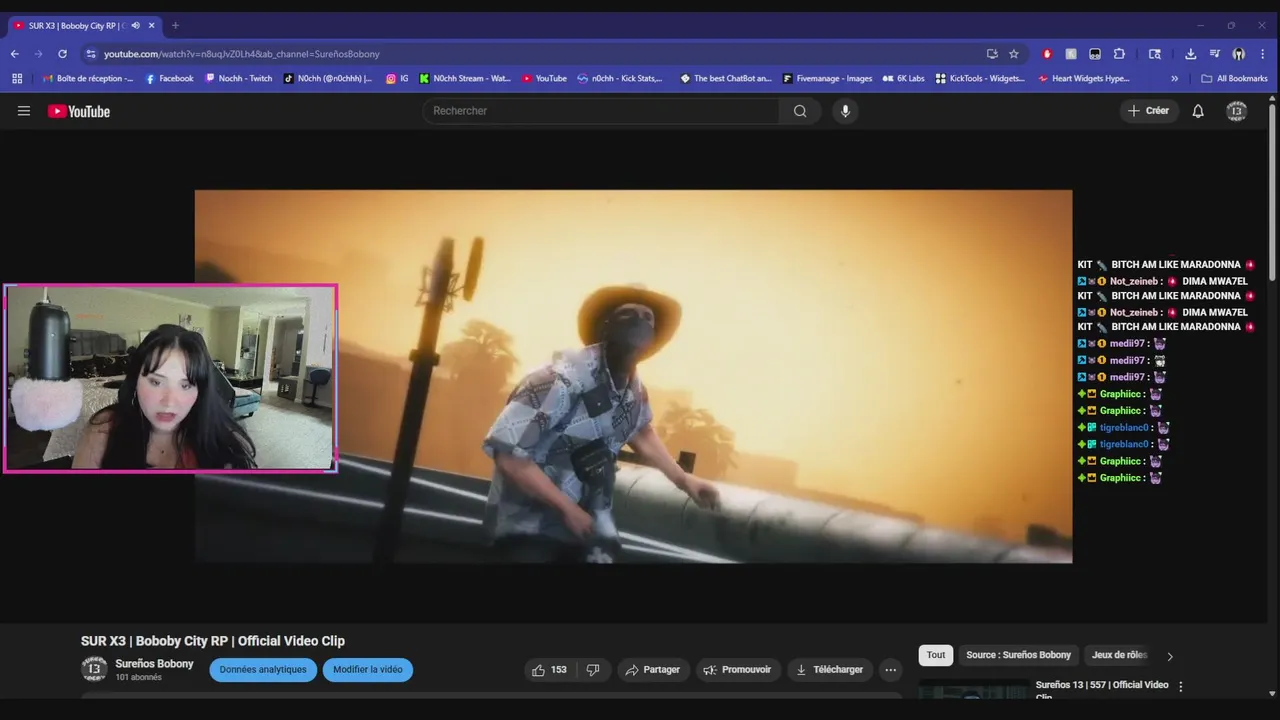Image resolution: width=1280 pixels, height=720 pixels.
Task: Open the YouTube hamburger guide menu
Action: (x=24, y=111)
